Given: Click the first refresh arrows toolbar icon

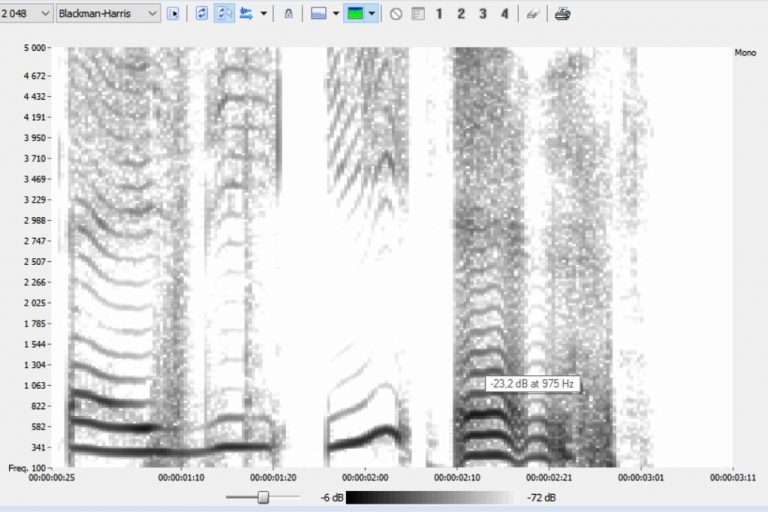Looking at the screenshot, I should coord(202,14).
